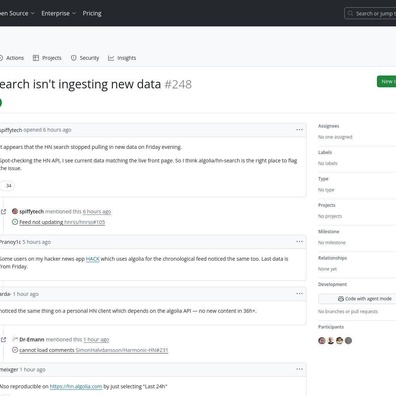The height and width of the screenshot is (396, 396).
Task: Switch to the Actions tab
Action: [12, 58]
